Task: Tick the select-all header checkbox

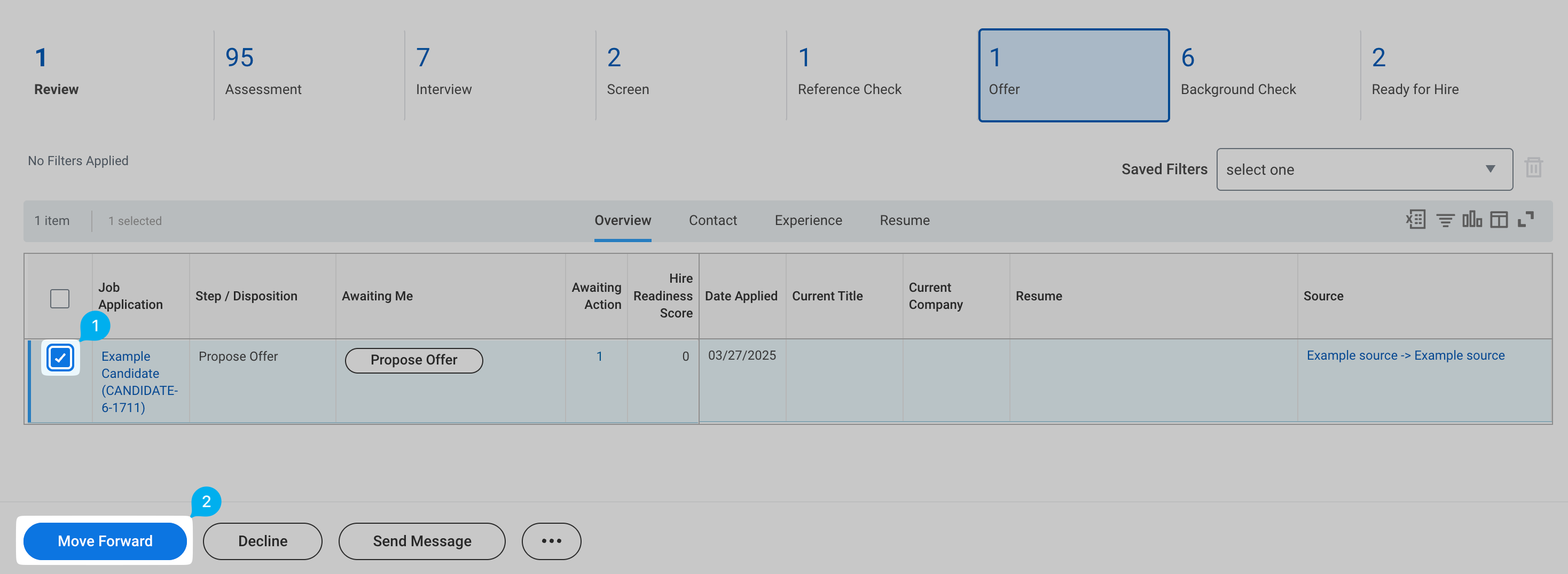Action: click(60, 299)
